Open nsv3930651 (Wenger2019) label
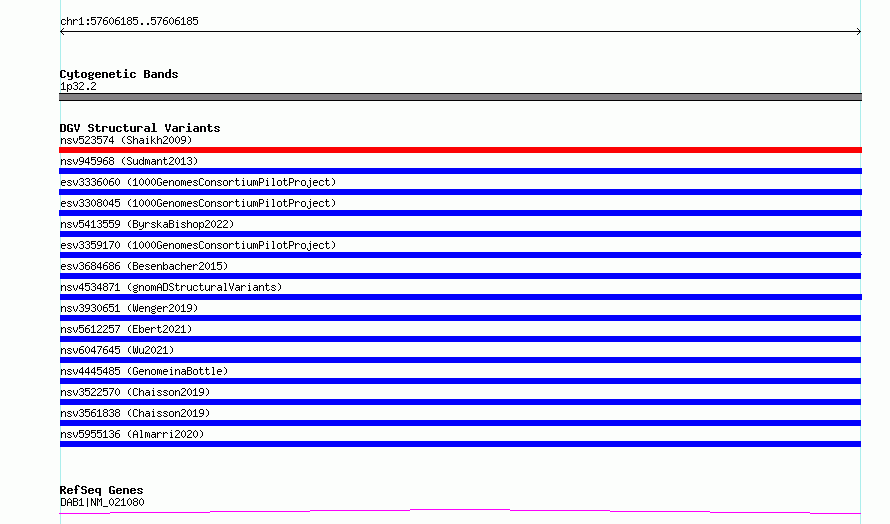The height and width of the screenshot is (524, 890). tap(129, 308)
